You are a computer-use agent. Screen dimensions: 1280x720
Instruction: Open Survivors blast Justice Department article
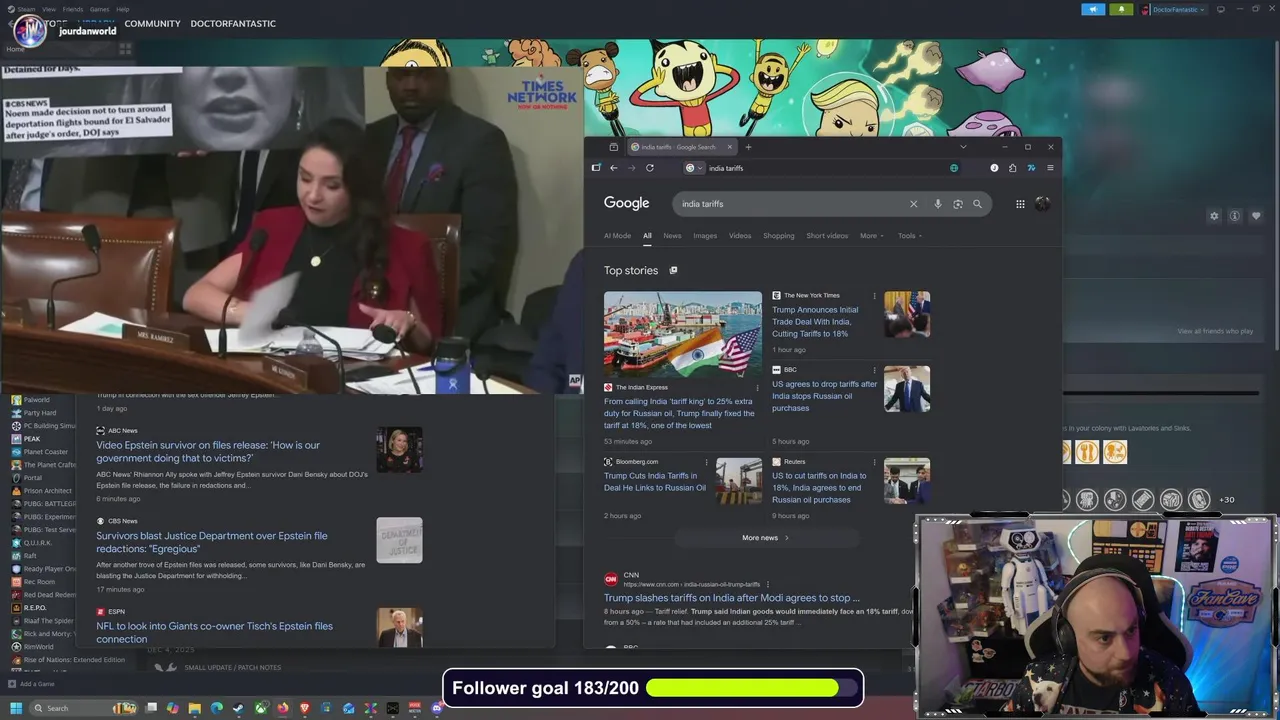[212, 542]
